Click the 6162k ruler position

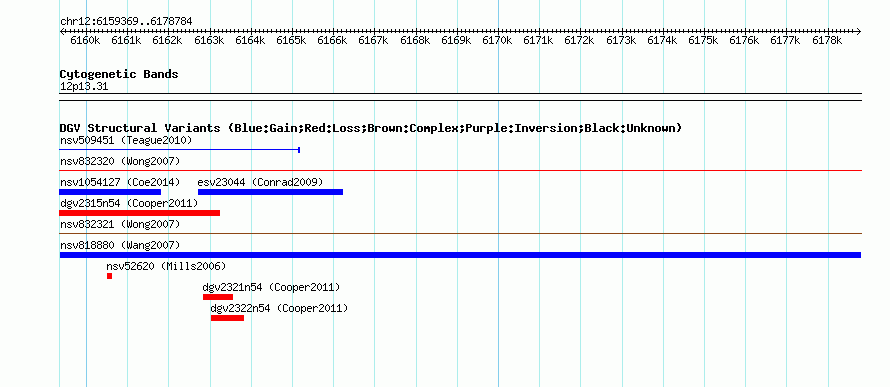coord(168,40)
